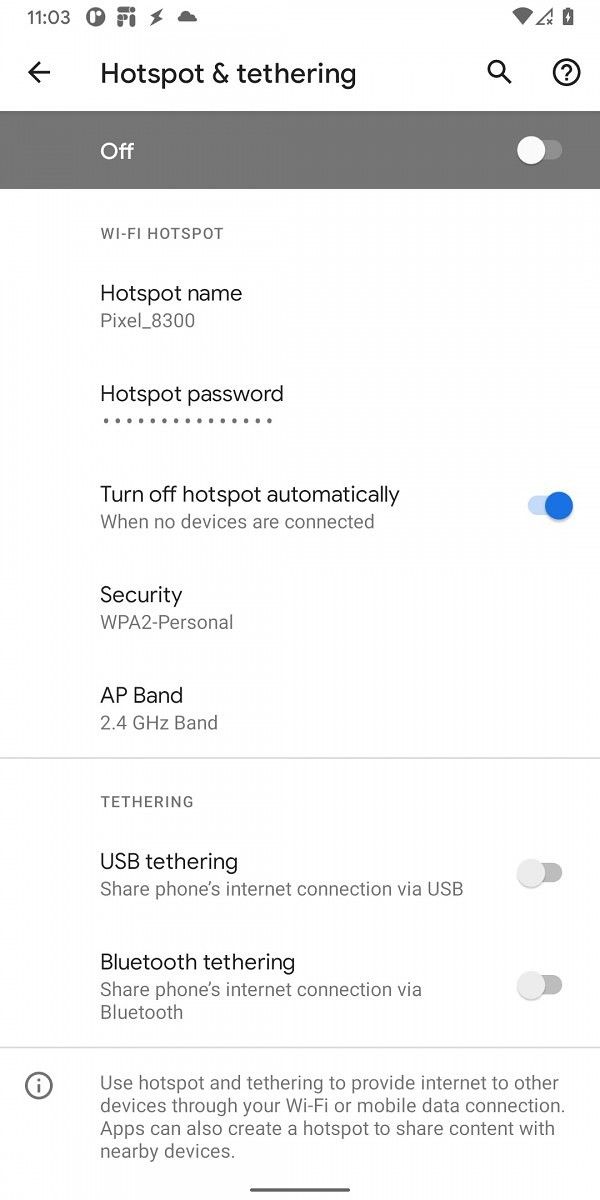The width and height of the screenshot is (600, 1200).
Task: Enable Bluetooth tethering
Action: point(539,985)
